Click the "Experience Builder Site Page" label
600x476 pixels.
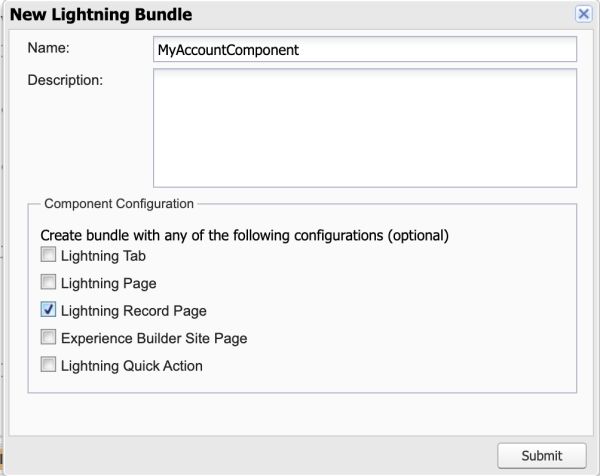click(154, 339)
